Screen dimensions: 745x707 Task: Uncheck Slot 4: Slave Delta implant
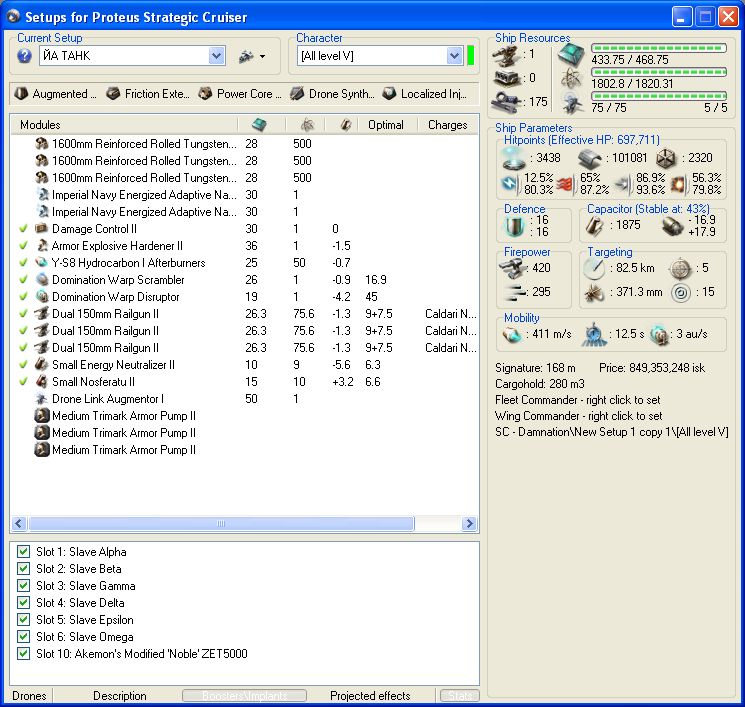pyautogui.click(x=23, y=602)
